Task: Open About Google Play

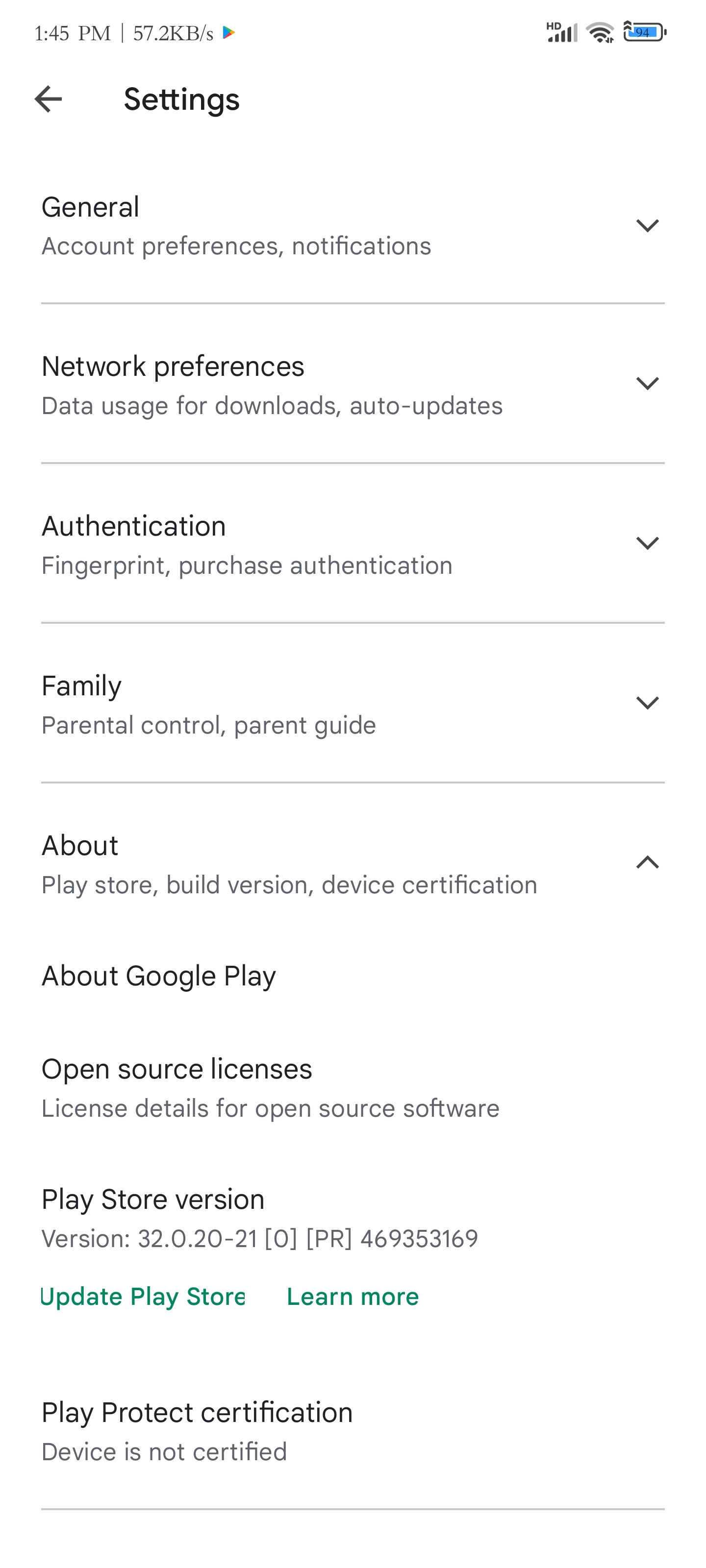Action: click(x=158, y=975)
